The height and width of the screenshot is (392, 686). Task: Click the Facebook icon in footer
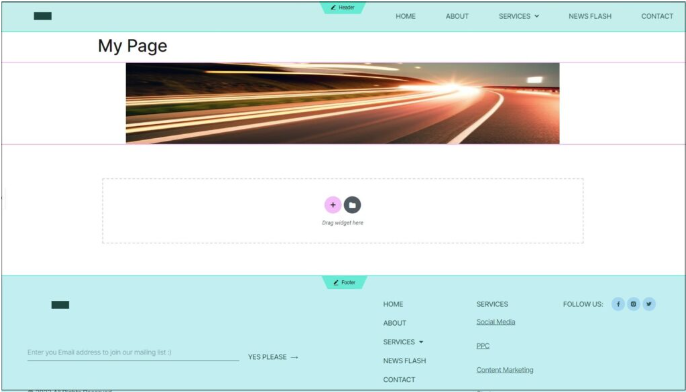click(618, 304)
